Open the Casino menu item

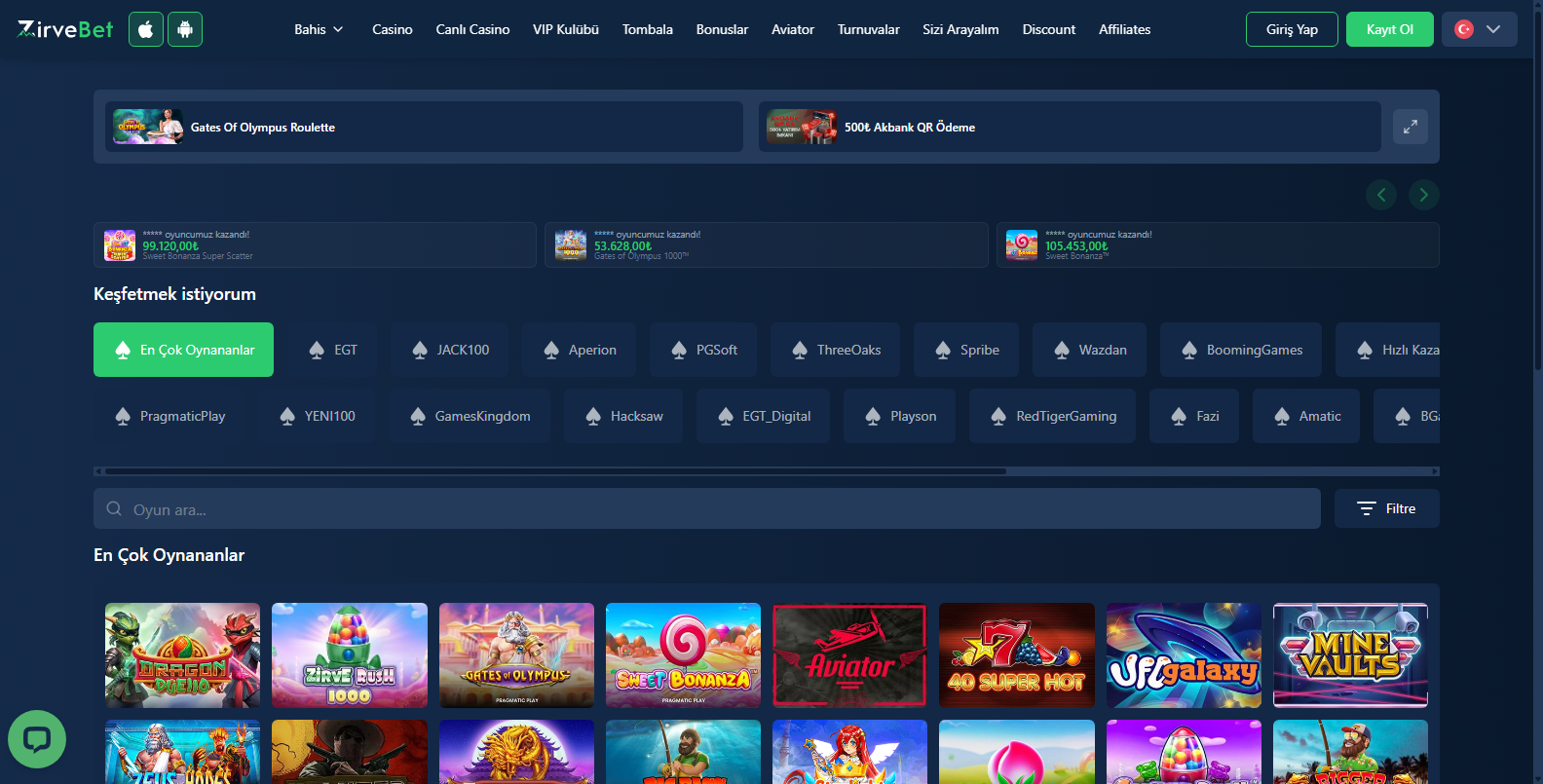pos(393,29)
